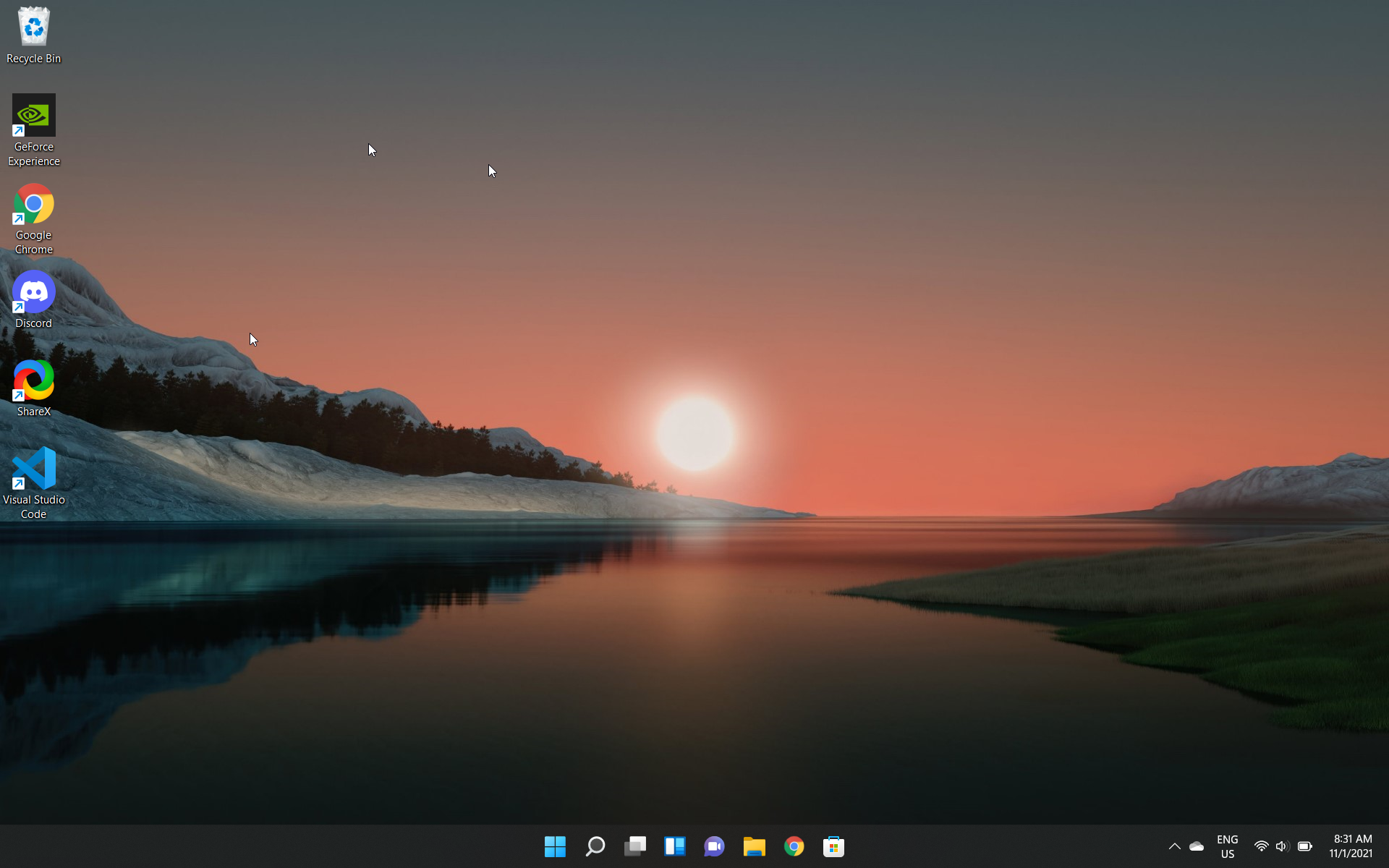The height and width of the screenshot is (868, 1389).
Task: Open Task View from the taskbar
Action: point(634,846)
